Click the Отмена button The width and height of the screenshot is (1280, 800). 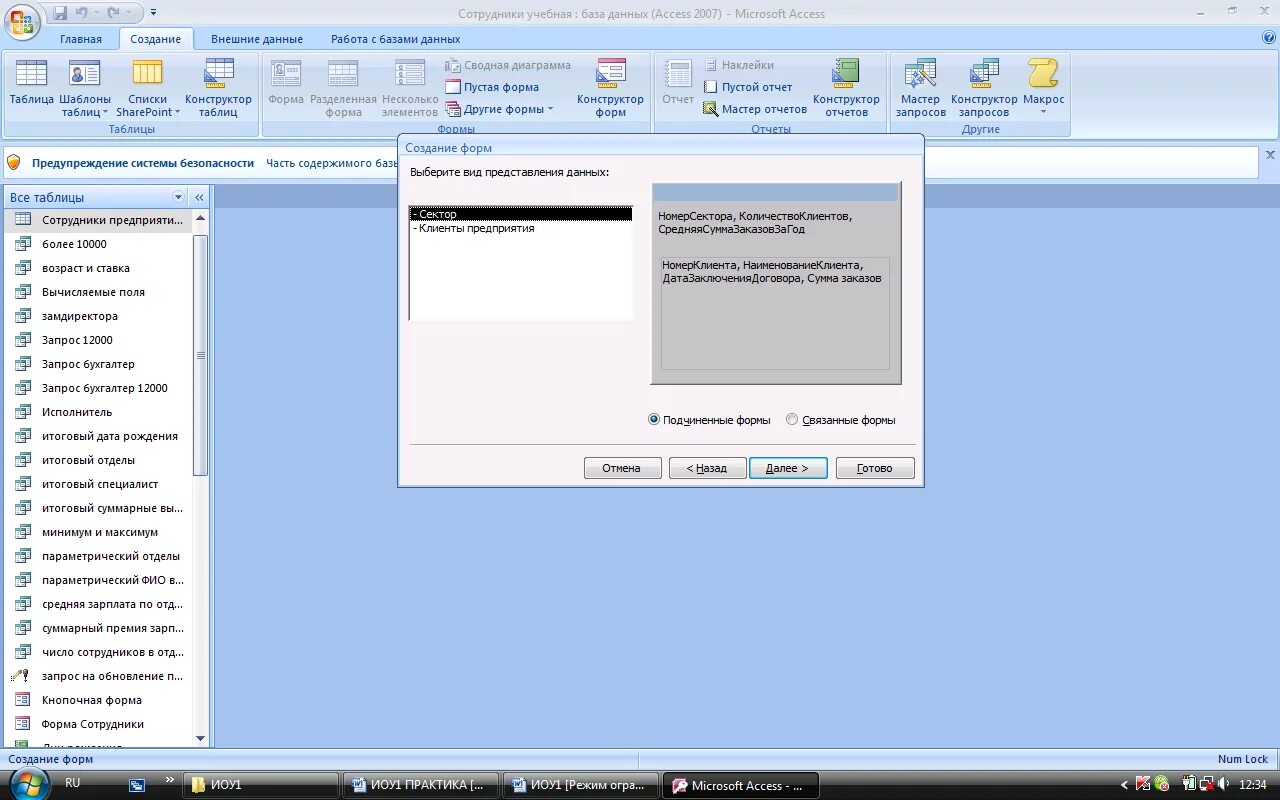pyautogui.click(x=622, y=468)
